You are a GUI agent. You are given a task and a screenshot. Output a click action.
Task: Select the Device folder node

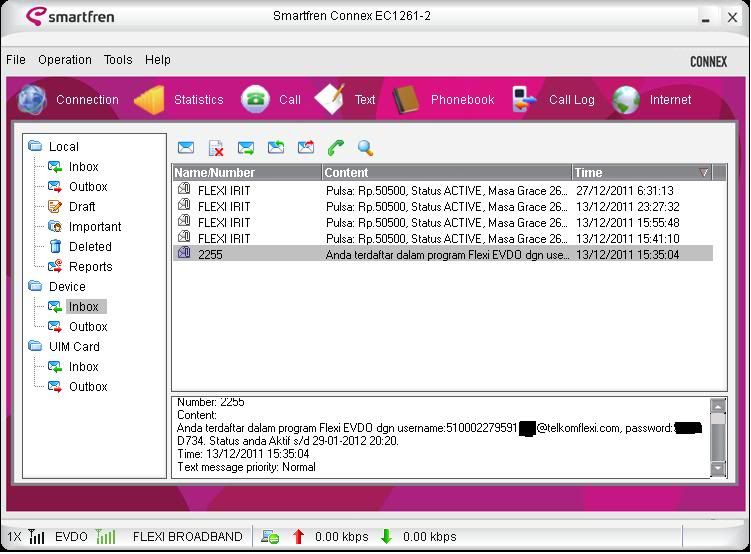[x=67, y=287]
